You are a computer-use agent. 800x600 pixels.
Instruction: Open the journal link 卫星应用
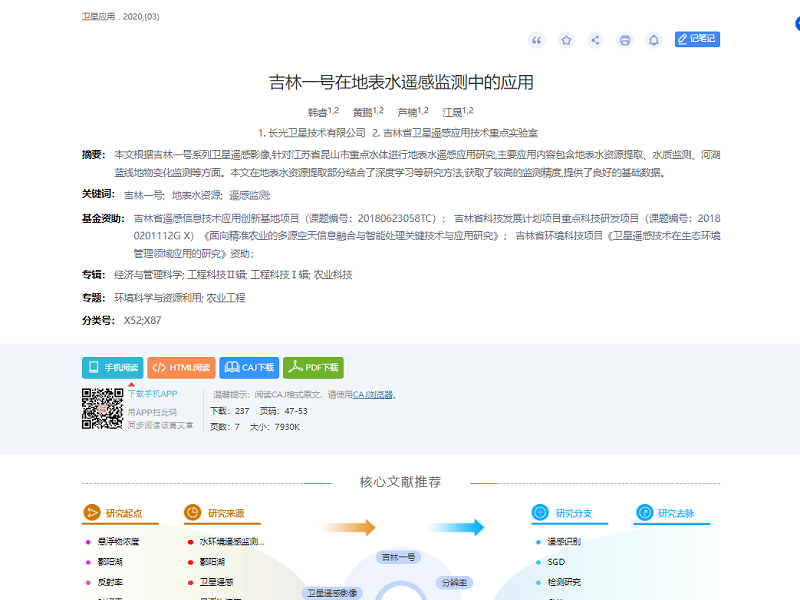[x=99, y=17]
